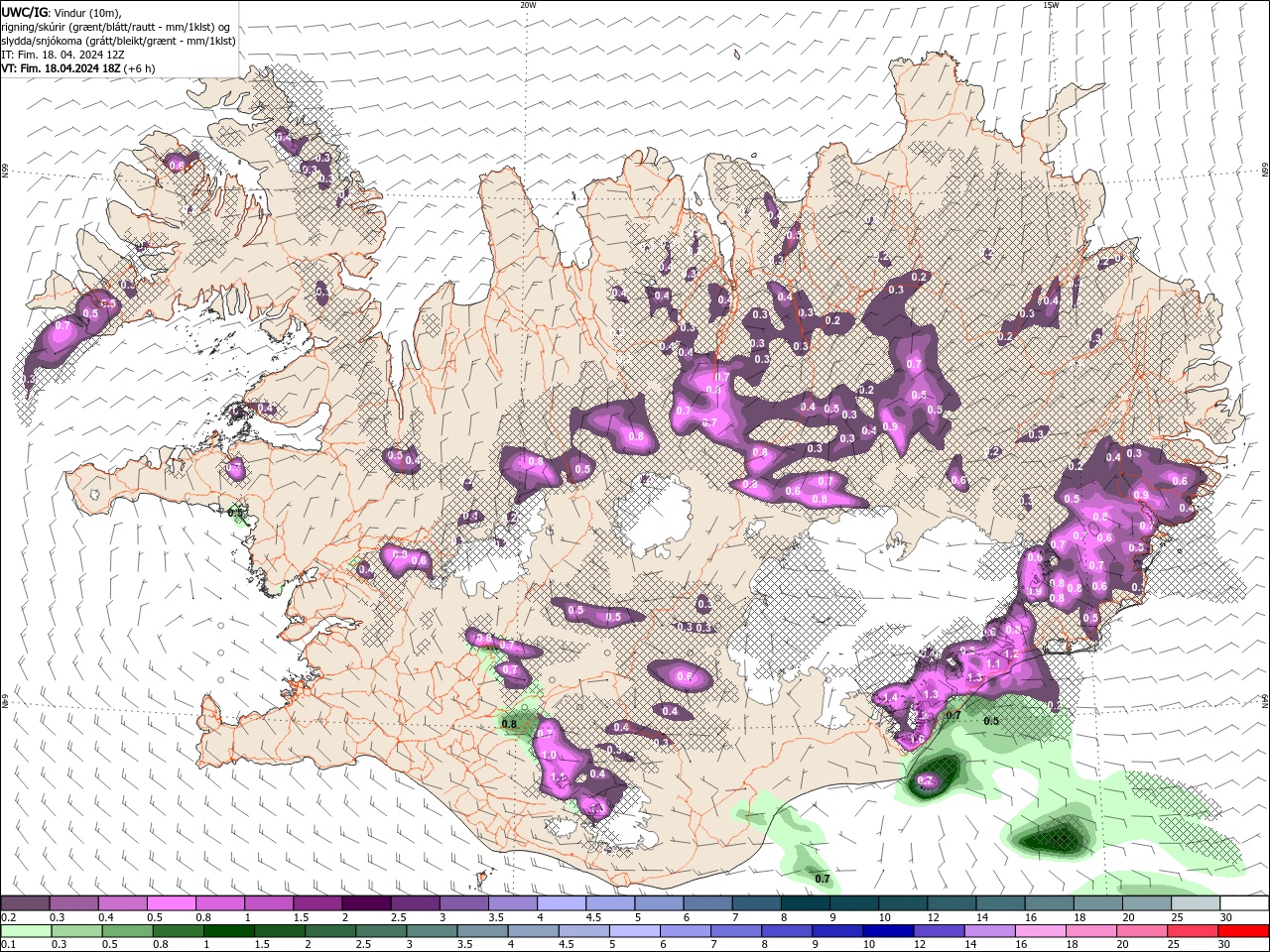Click the '0.1' label under the lower legend

[9, 945]
